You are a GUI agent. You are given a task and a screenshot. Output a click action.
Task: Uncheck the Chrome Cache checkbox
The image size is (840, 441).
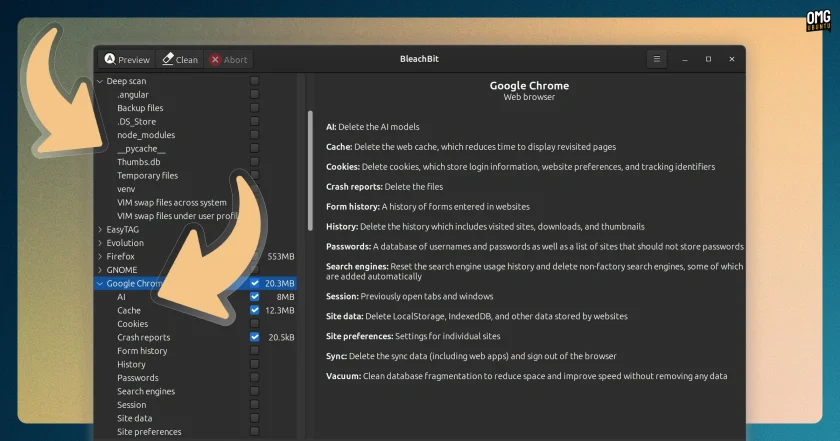[x=254, y=310]
